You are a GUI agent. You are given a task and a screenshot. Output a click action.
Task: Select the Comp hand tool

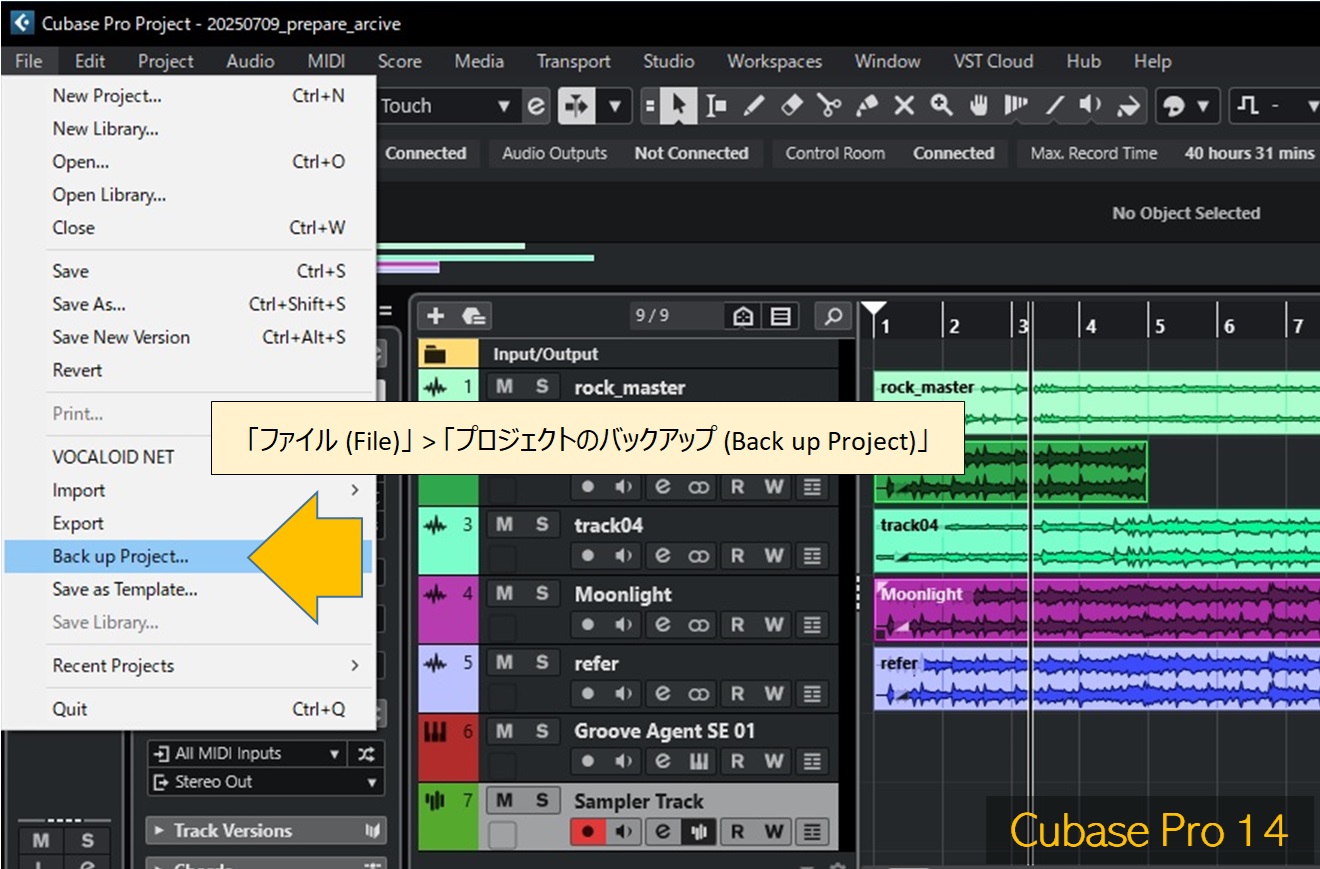979,106
